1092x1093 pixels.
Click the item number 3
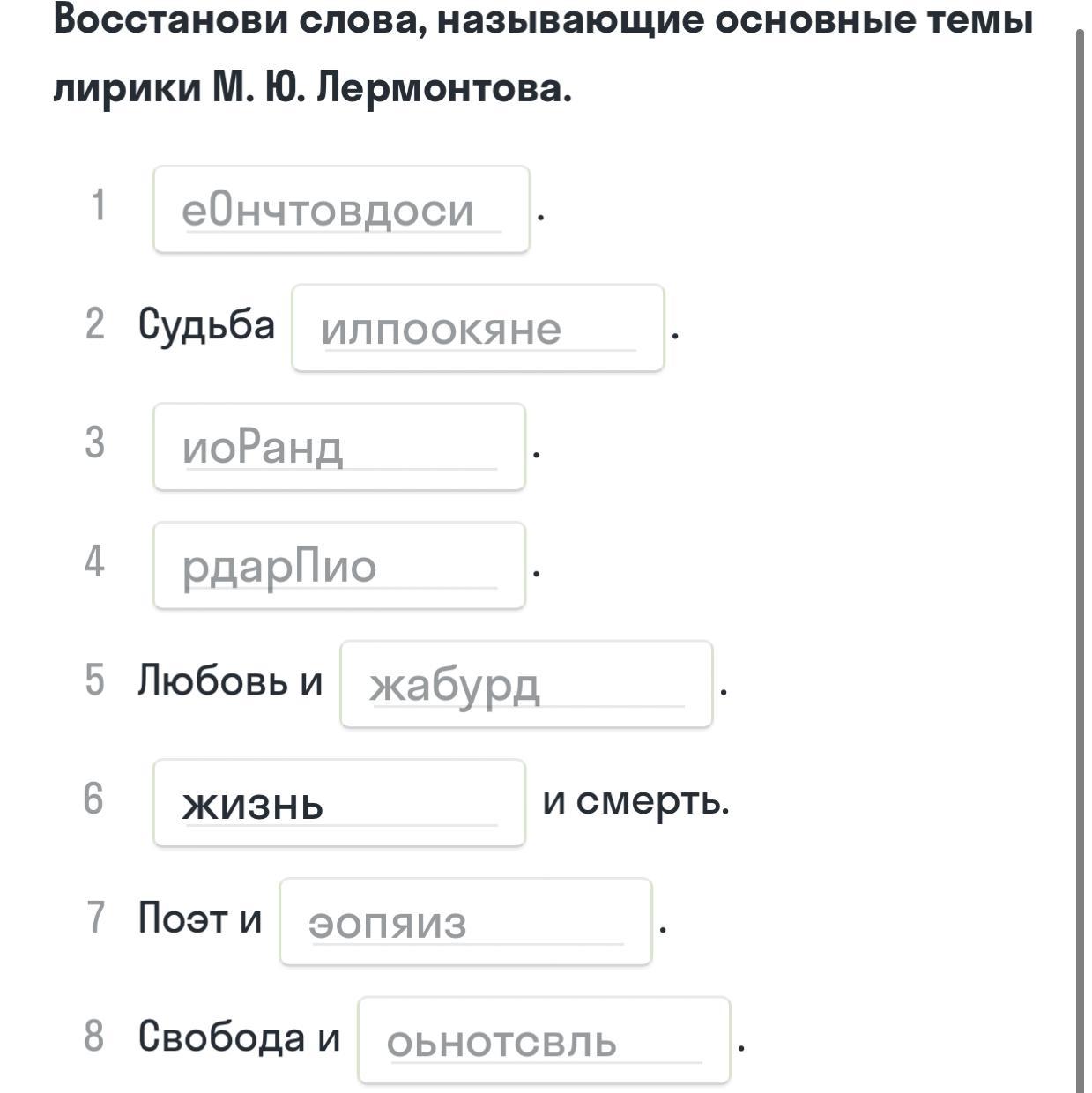pos(94,442)
